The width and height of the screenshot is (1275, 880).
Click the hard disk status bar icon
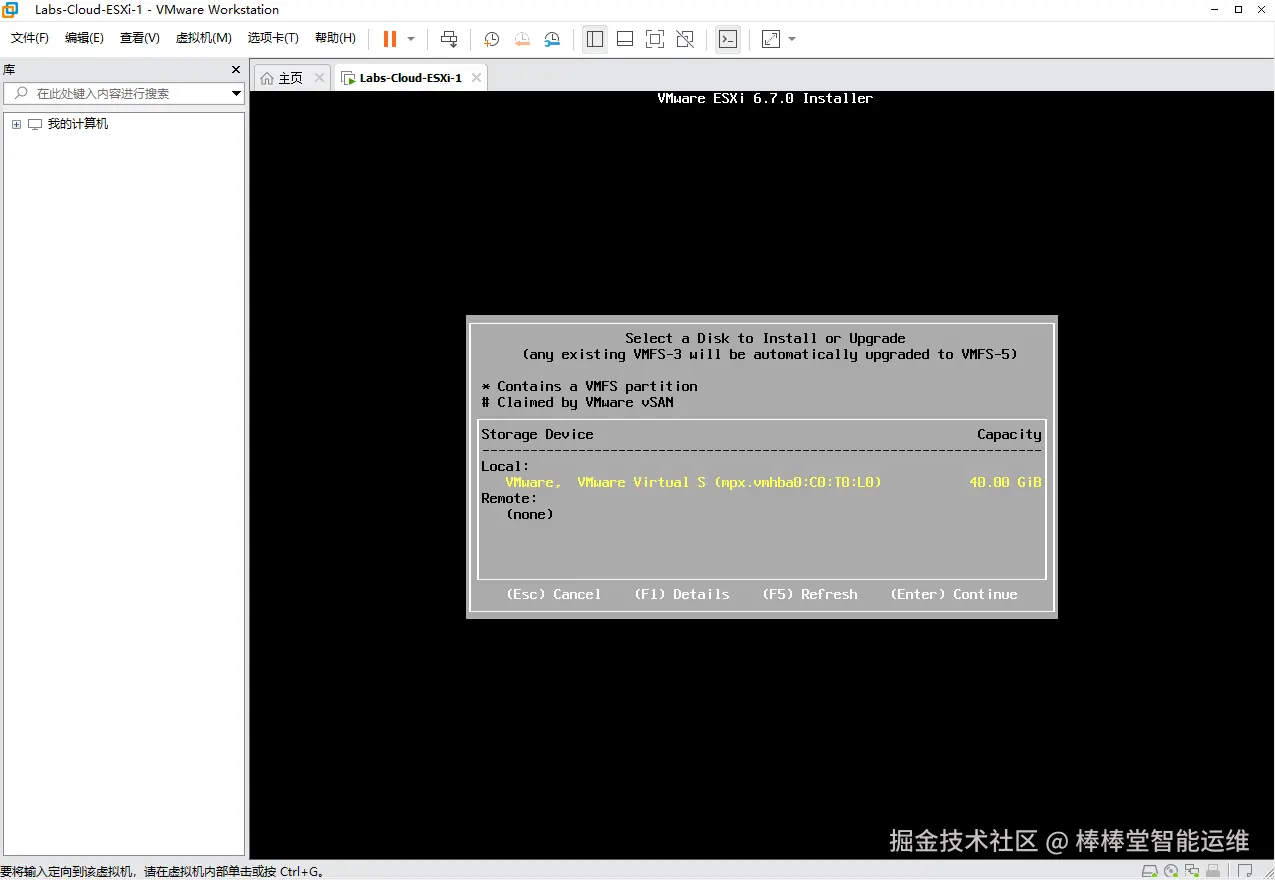click(1150, 871)
